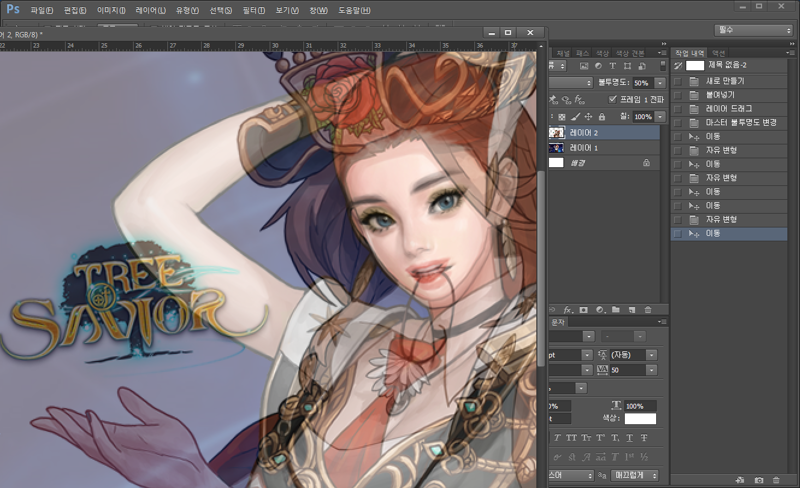Add a layer mask icon
The image size is (800, 488).
[x=584, y=310]
